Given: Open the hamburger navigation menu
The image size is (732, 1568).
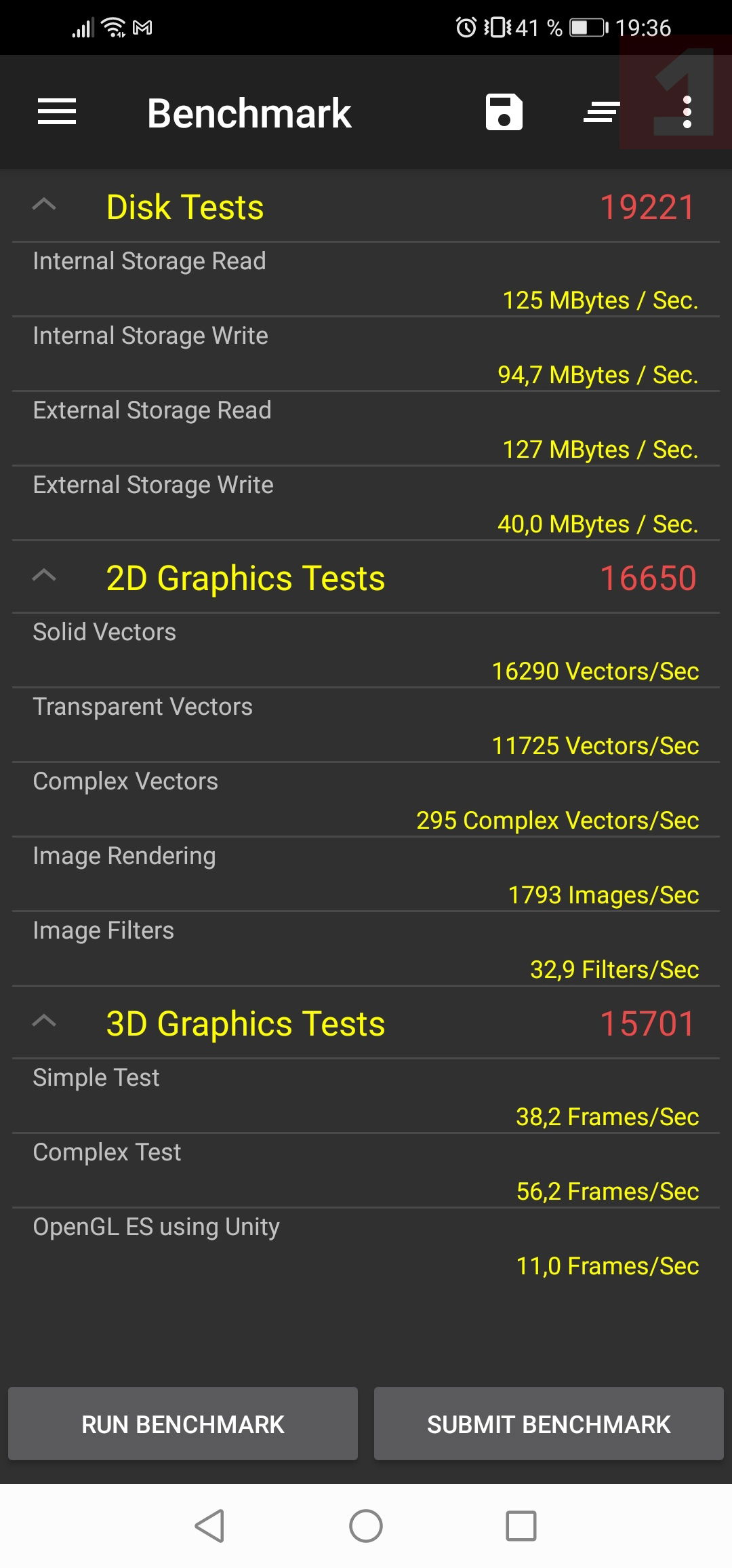Looking at the screenshot, I should 57,112.
